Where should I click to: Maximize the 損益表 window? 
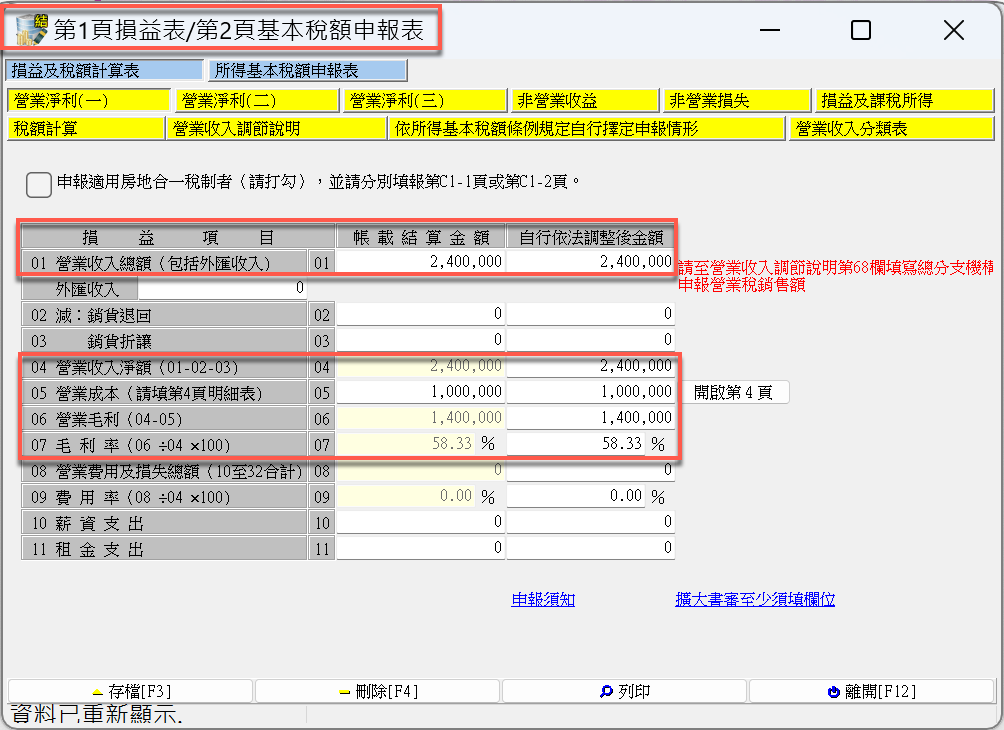(x=861, y=30)
